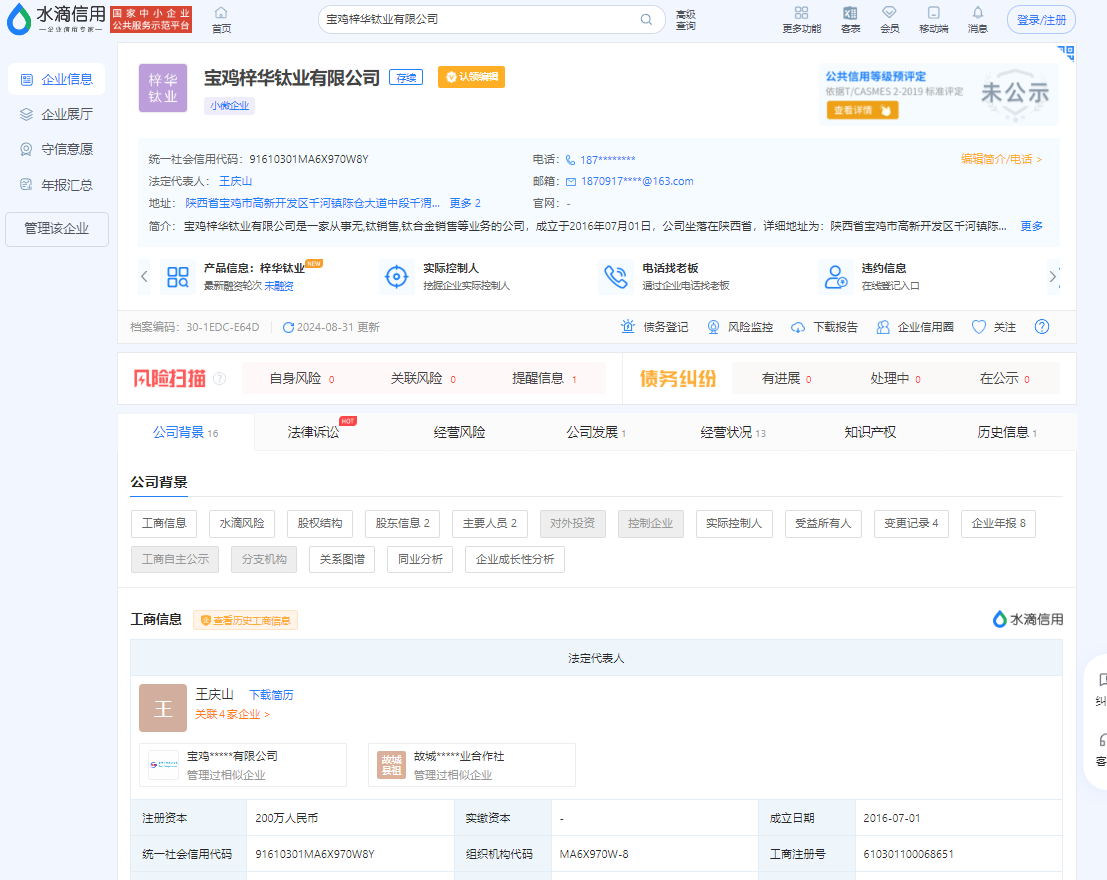Select 企业信息 in the left sidebar
The width and height of the screenshot is (1107, 880).
56,79
